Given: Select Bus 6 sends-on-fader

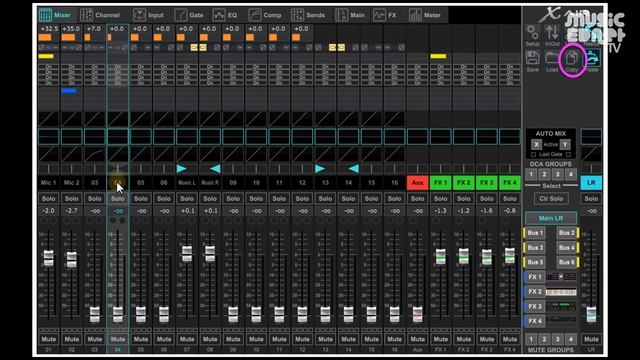Looking at the screenshot, I should (x=567, y=262).
